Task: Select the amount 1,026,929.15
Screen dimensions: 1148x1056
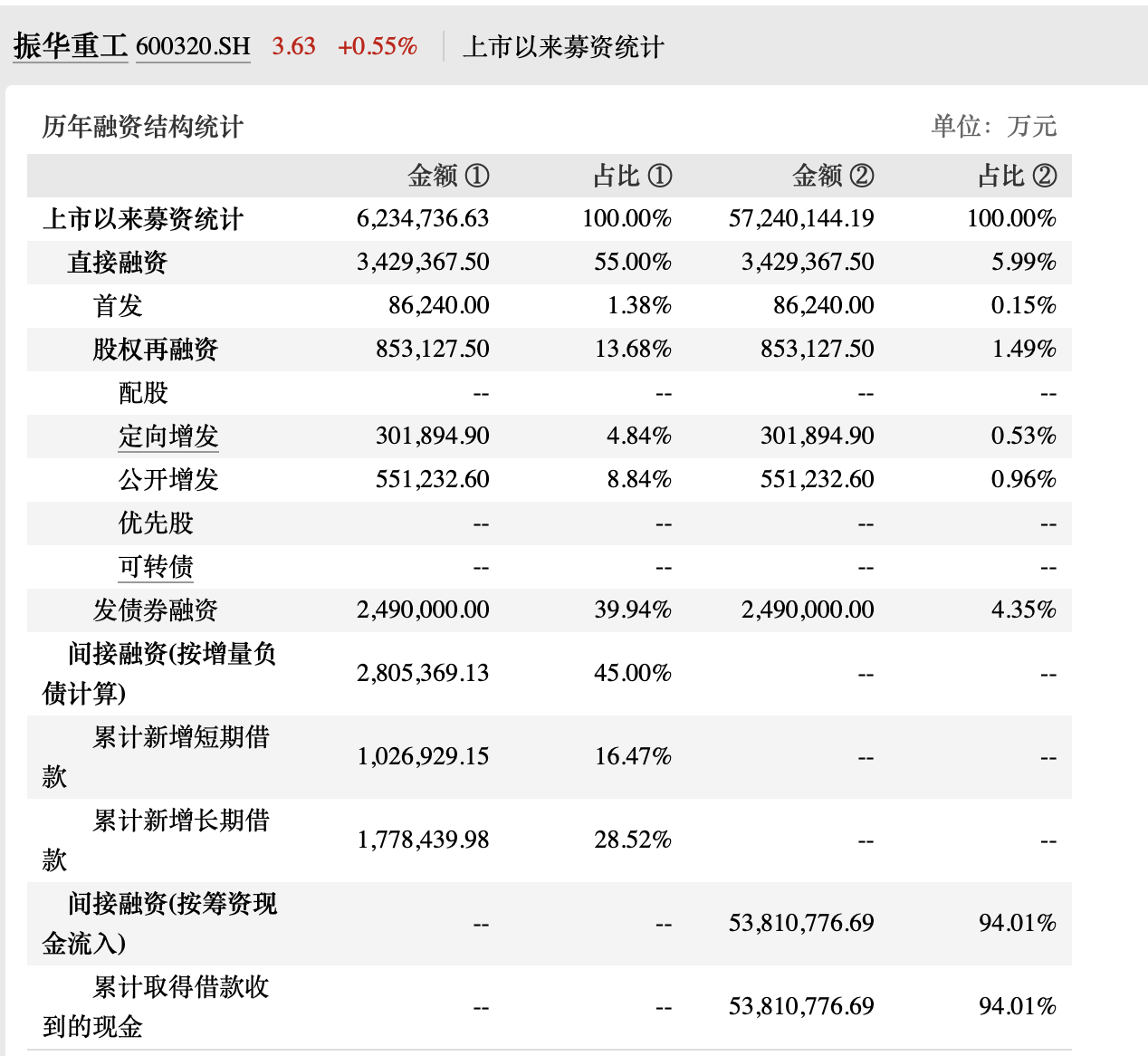Action: [423, 756]
